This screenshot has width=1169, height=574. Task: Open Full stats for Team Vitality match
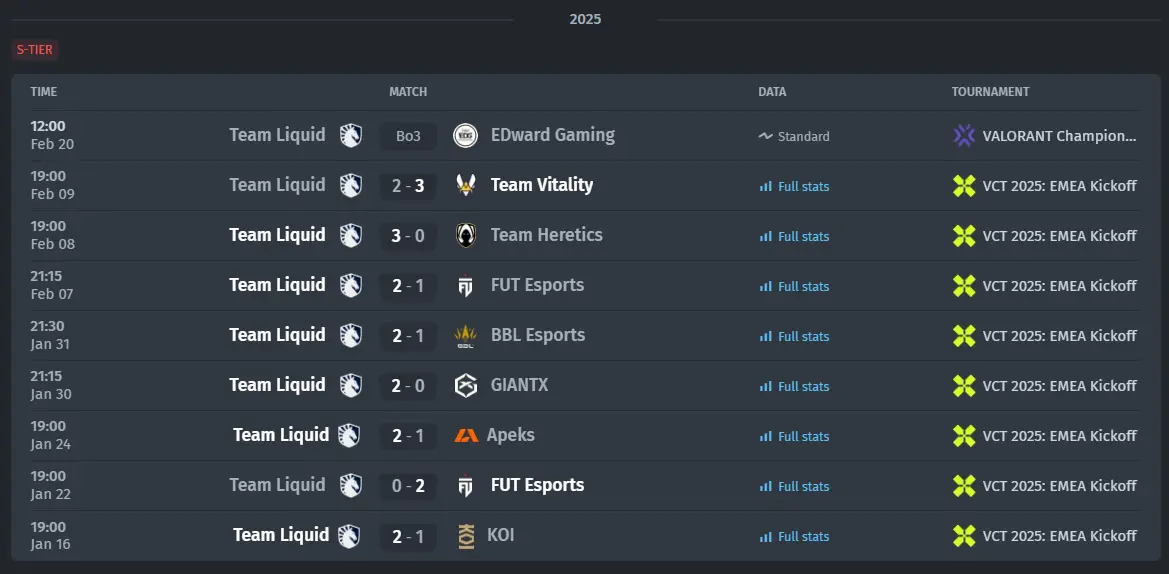click(794, 186)
